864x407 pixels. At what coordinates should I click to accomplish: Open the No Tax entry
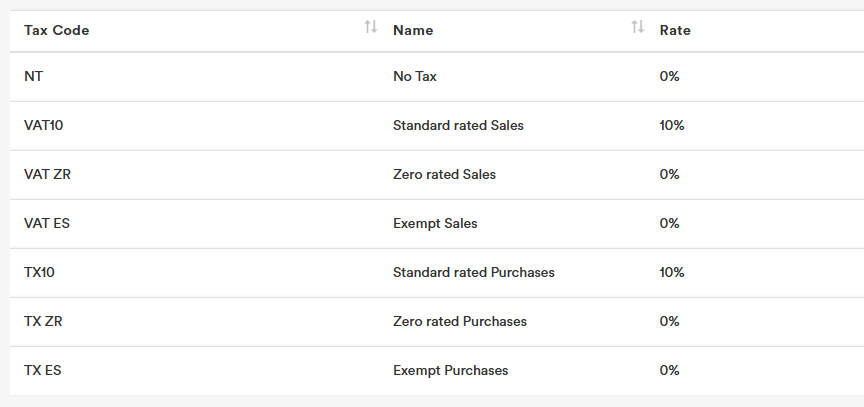[x=415, y=77]
